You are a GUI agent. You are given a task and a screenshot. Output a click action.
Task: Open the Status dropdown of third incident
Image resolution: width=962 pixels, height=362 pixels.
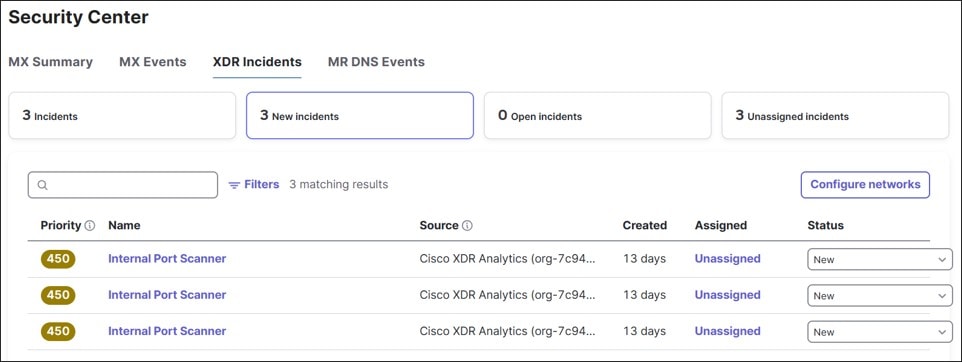pos(880,332)
